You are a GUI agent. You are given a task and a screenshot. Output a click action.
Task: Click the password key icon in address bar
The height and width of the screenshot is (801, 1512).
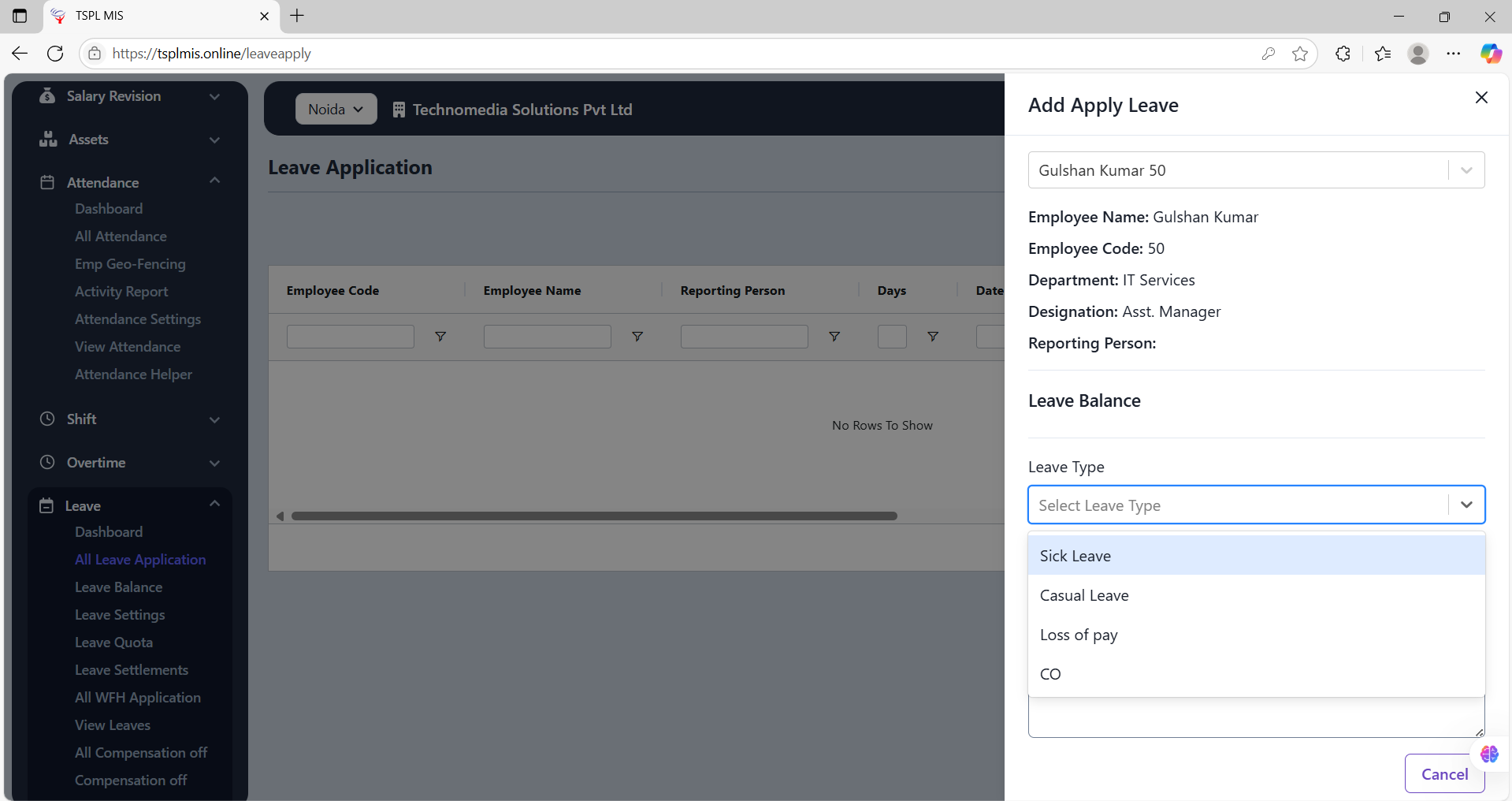click(1268, 54)
